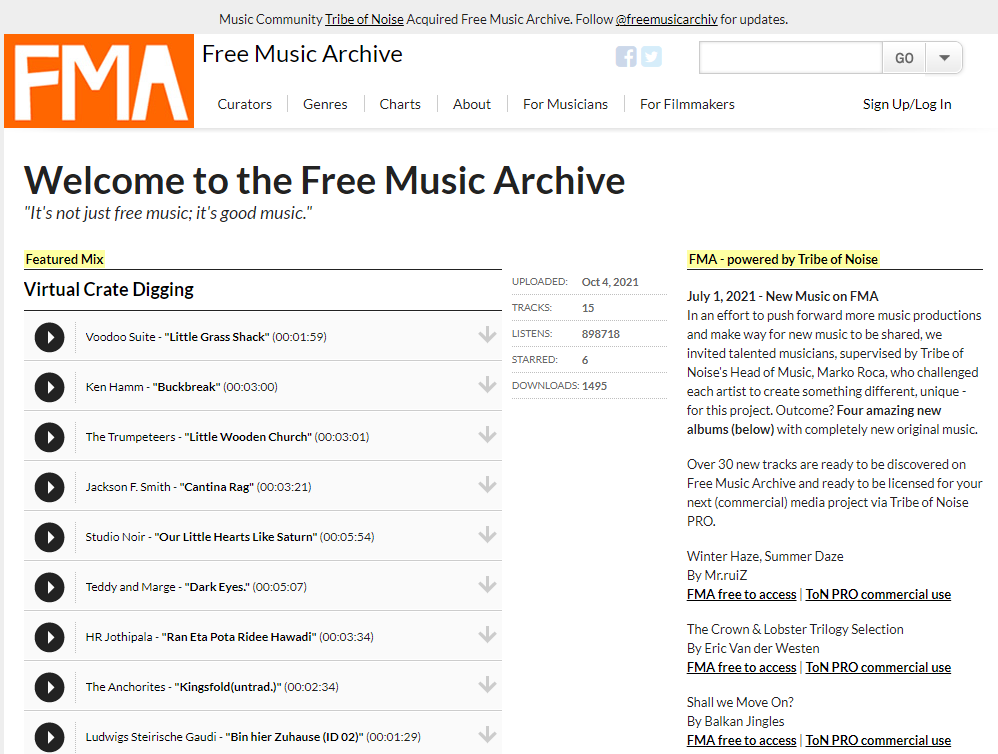Click the uploaded date Oct 4, 2021
This screenshot has height=754, width=998.
point(610,283)
